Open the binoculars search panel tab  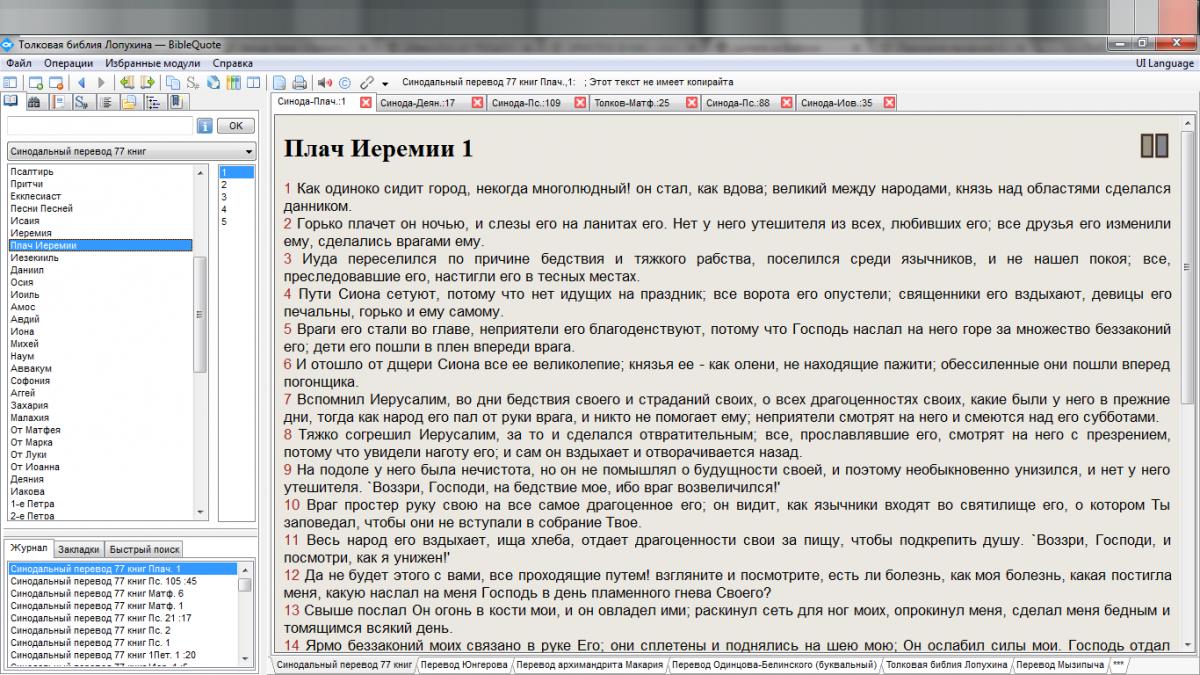[x=33, y=102]
